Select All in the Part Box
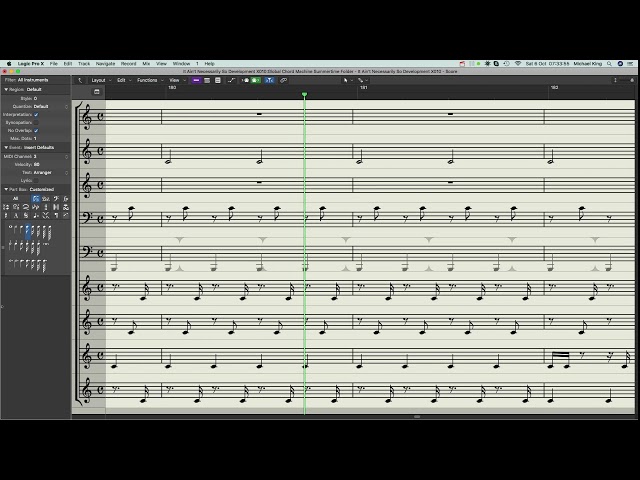This screenshot has width=640, height=480. [16, 199]
